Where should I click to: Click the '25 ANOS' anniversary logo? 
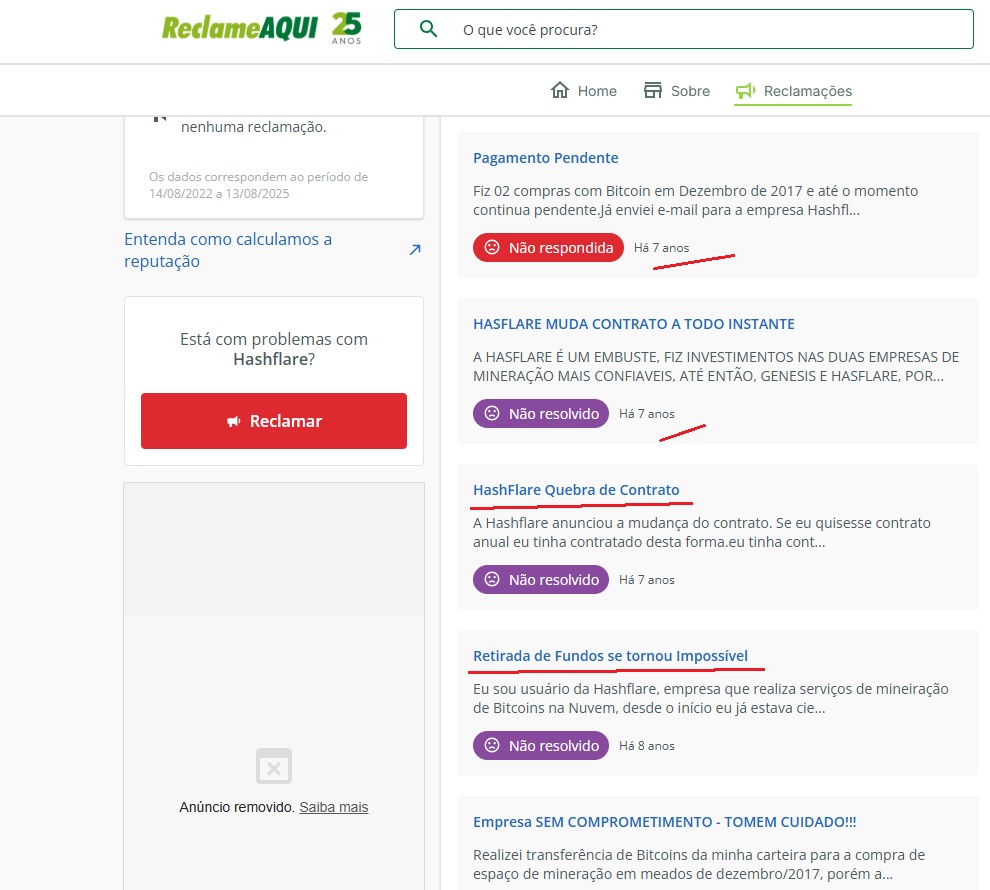pos(347,28)
